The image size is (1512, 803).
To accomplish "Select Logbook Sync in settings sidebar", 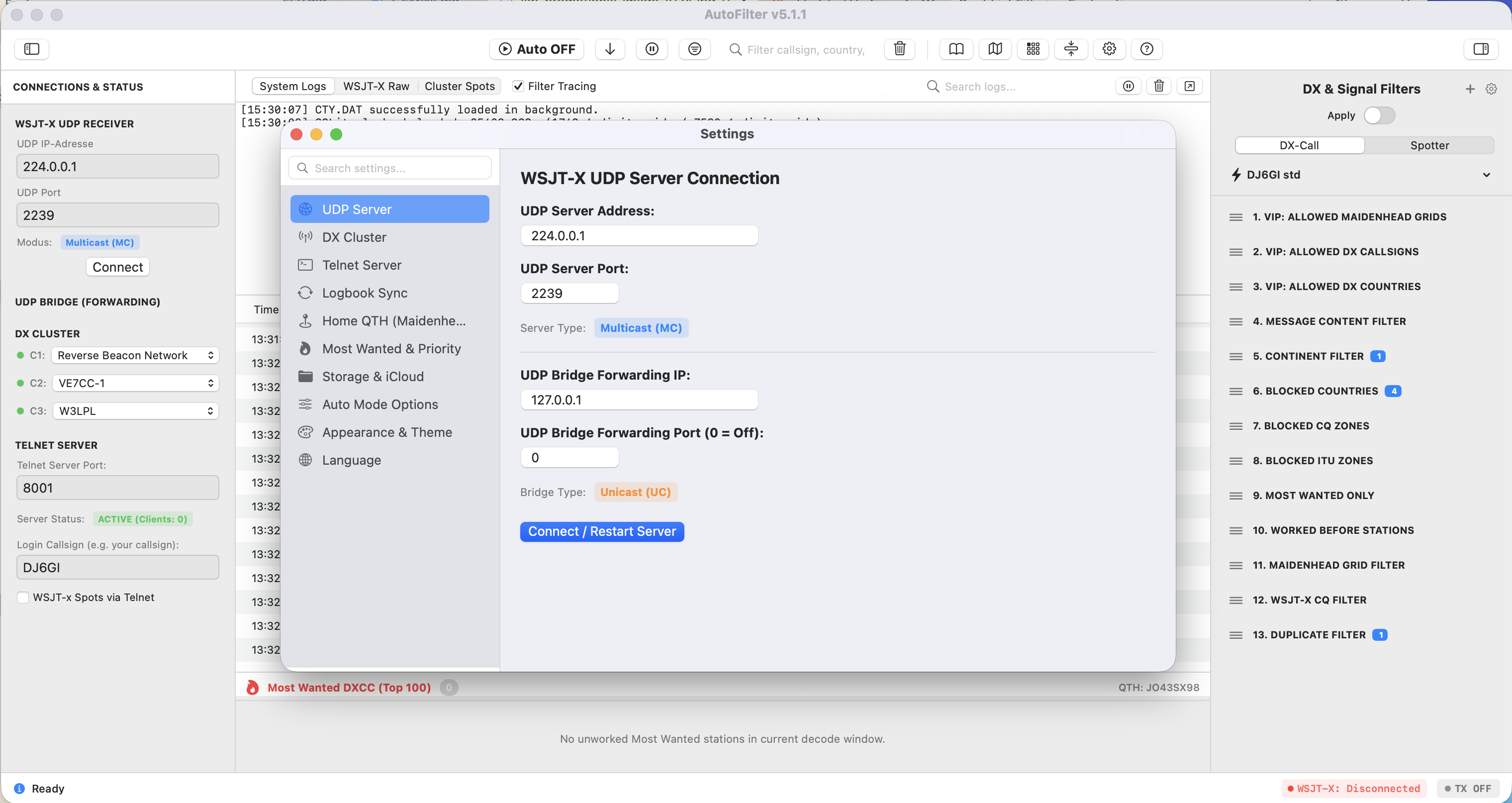I will pyautogui.click(x=390, y=293).
